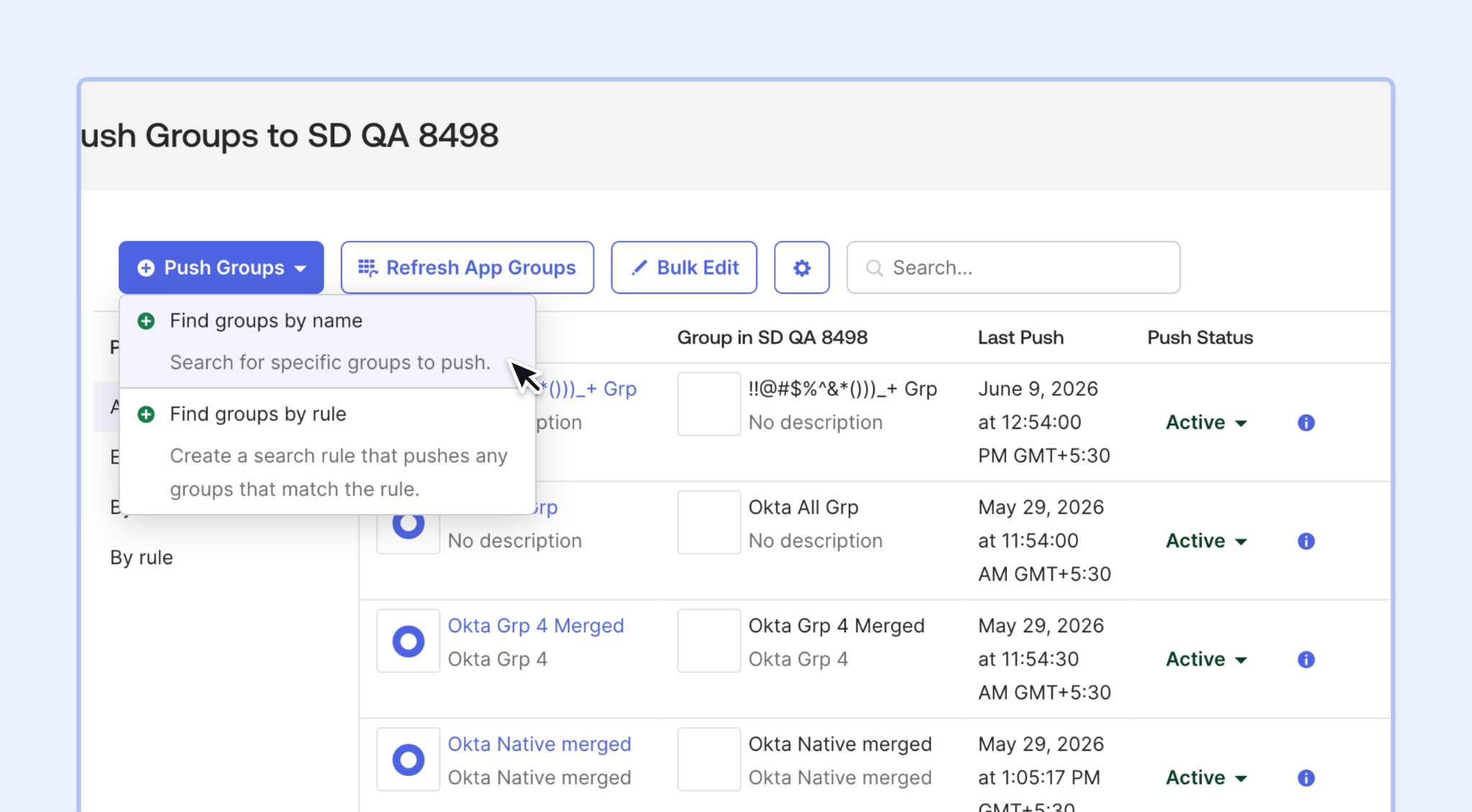Open the 'Okta Grp 4 Merged' group link

pos(536,626)
